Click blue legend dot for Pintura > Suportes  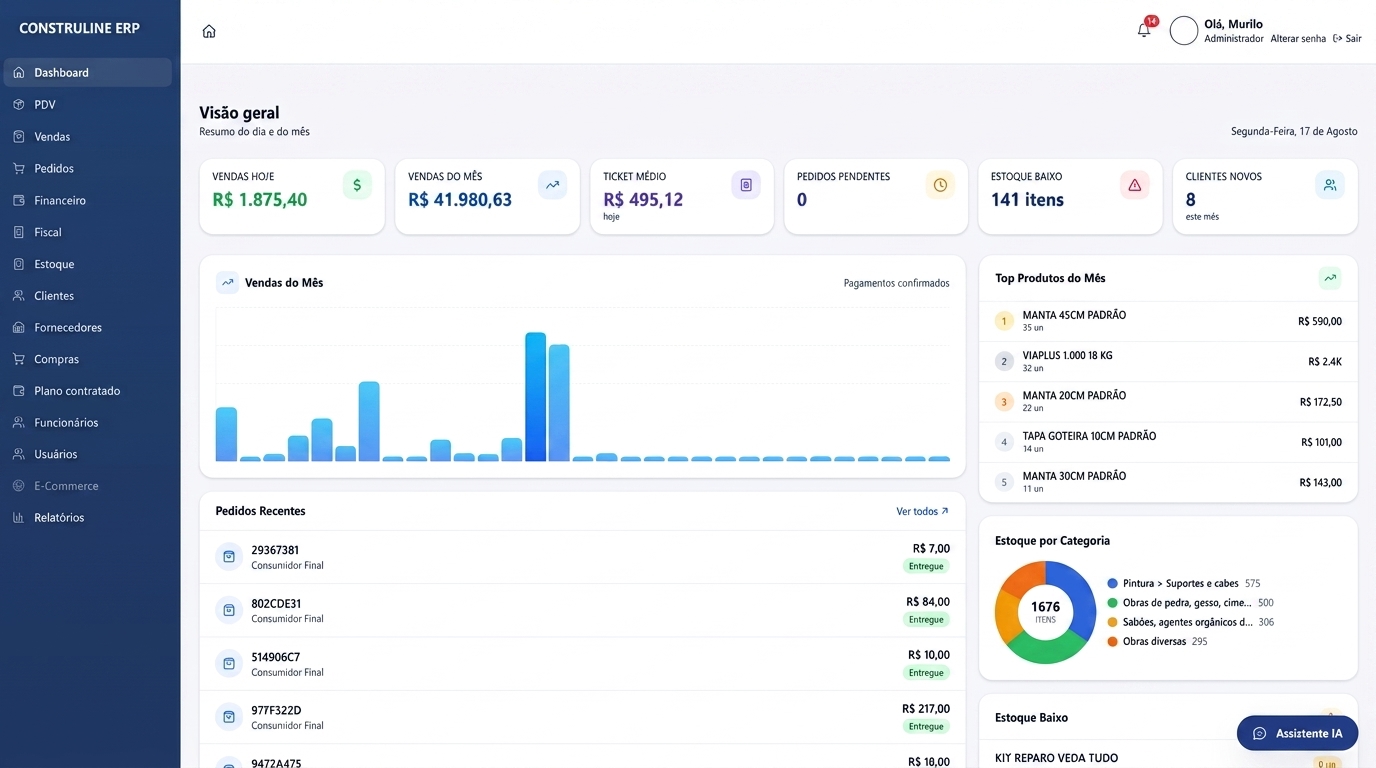tap(1113, 584)
